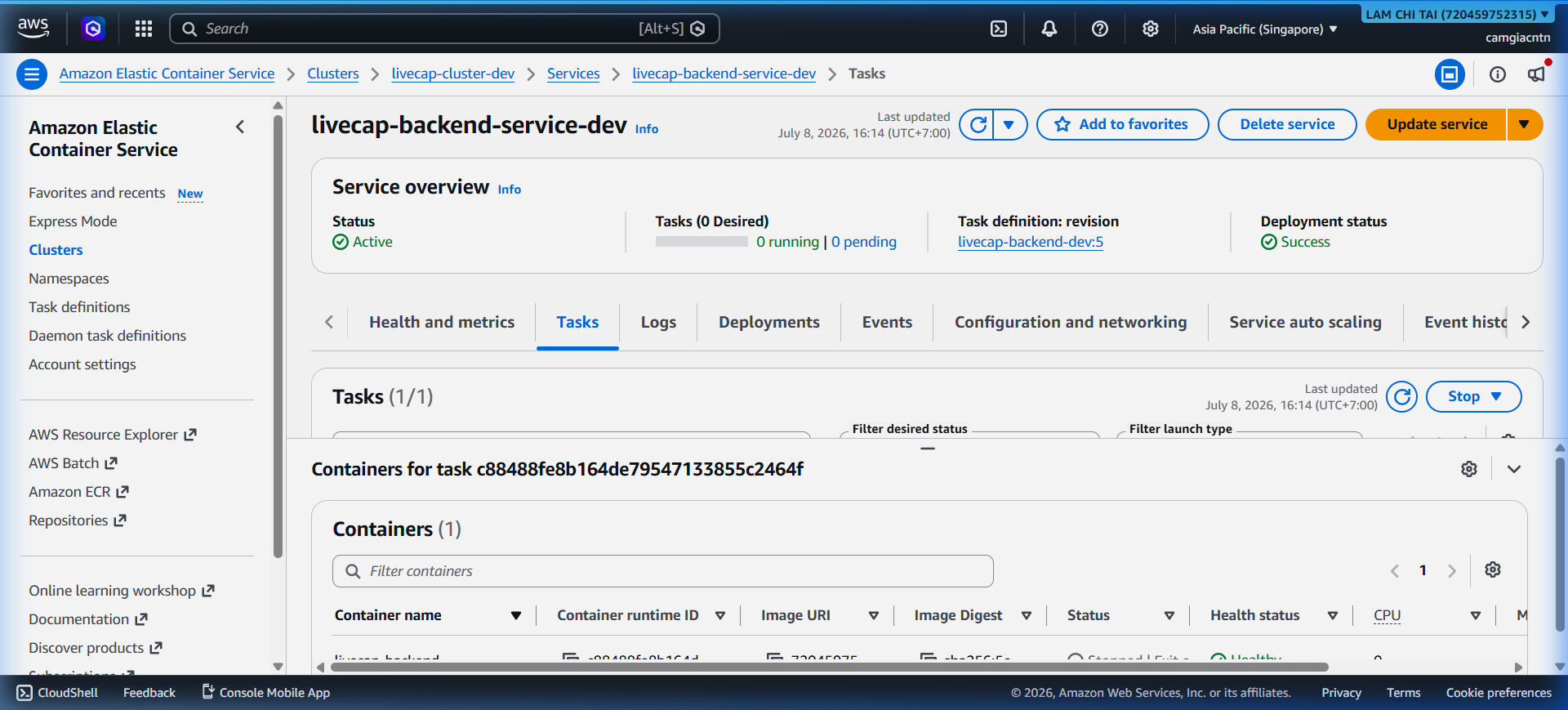Open Cookie preferences in footer
This screenshot has width=1568, height=710.
(1499, 693)
